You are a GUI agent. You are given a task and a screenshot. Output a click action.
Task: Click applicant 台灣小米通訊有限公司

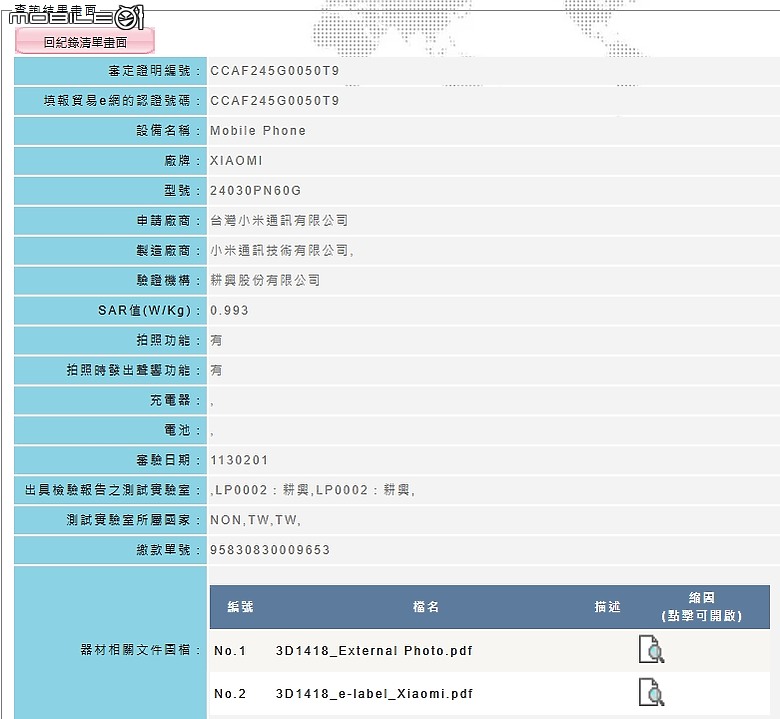(279, 220)
